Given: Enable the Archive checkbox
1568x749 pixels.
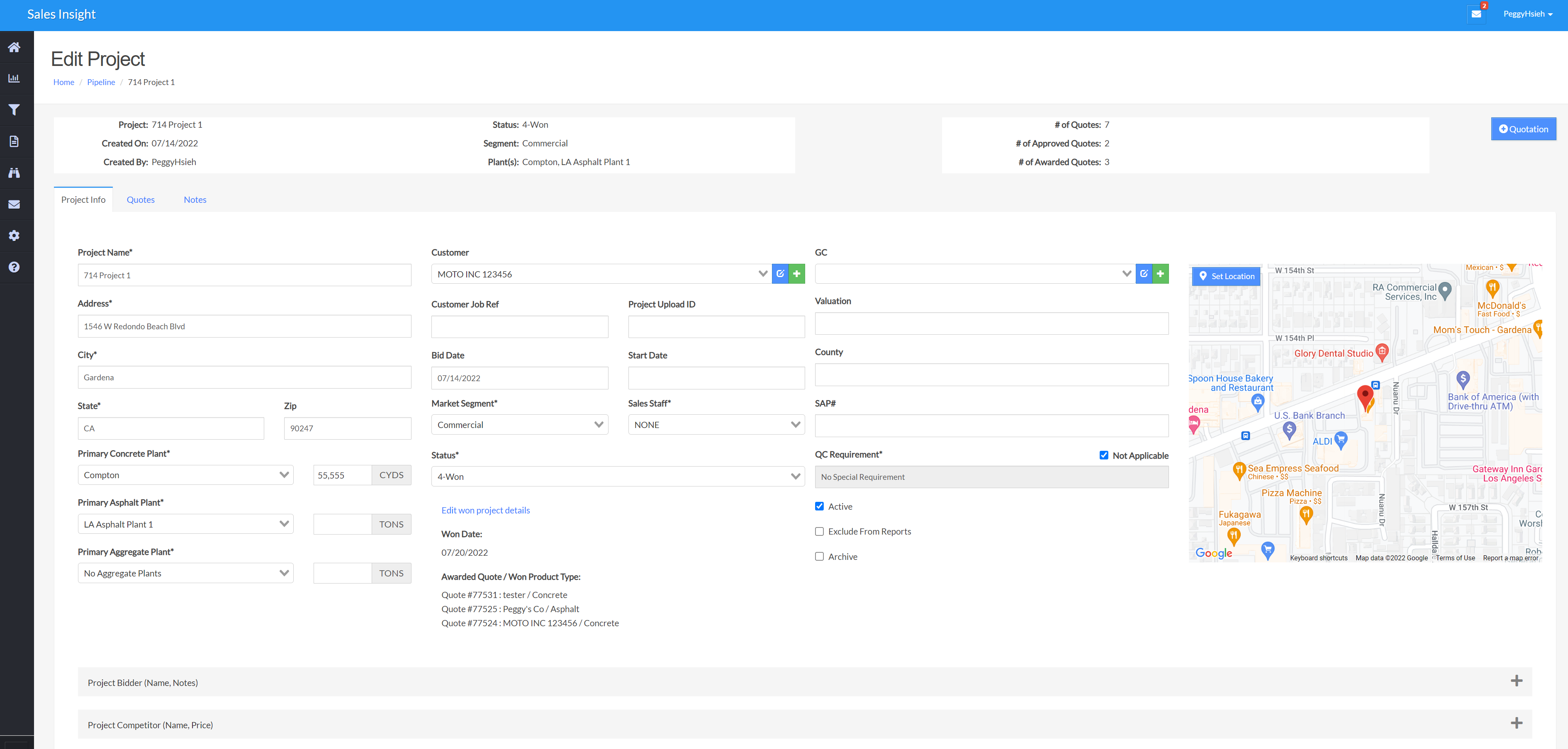Looking at the screenshot, I should [x=819, y=556].
